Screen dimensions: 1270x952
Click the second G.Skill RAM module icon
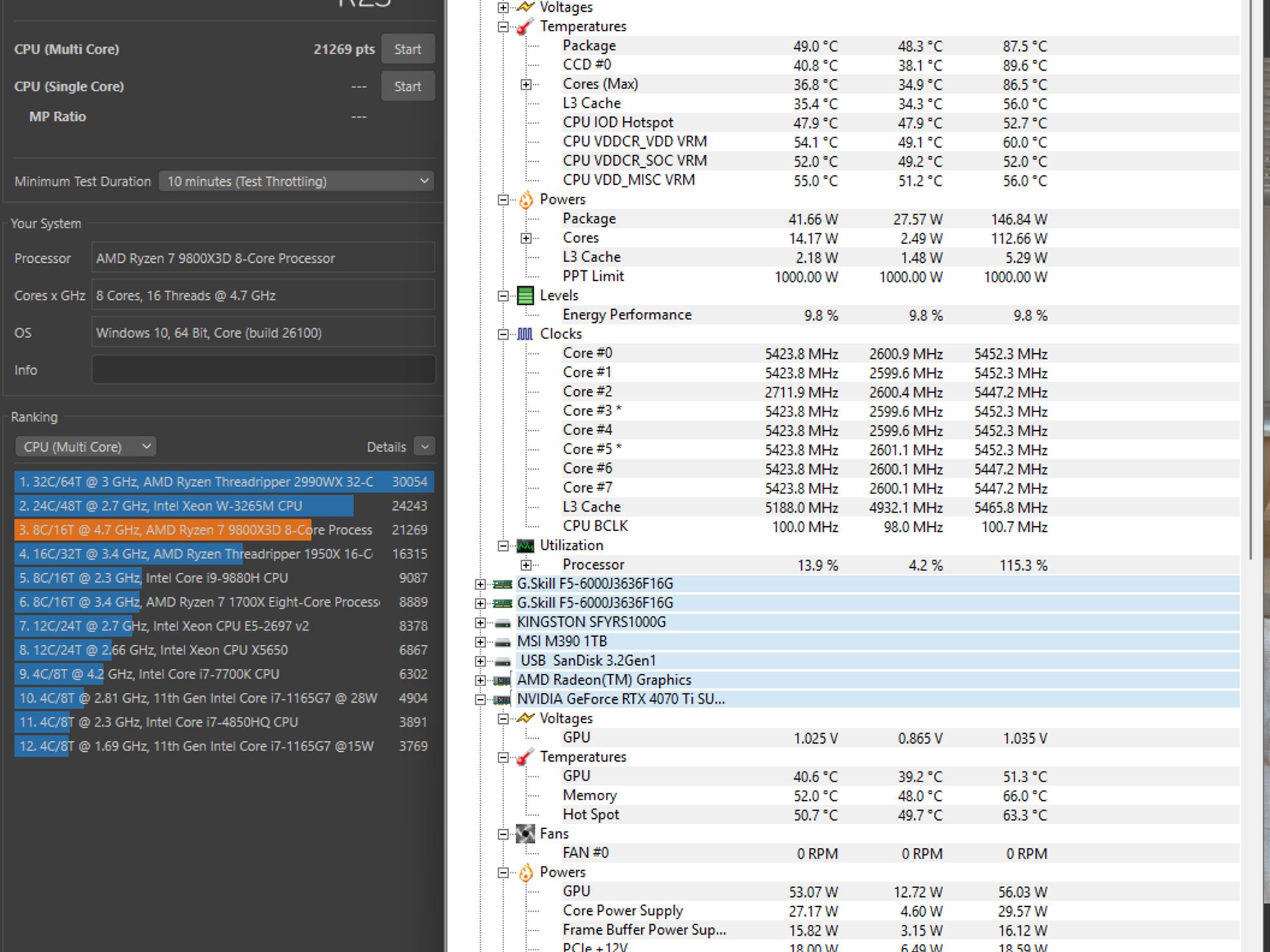point(502,603)
